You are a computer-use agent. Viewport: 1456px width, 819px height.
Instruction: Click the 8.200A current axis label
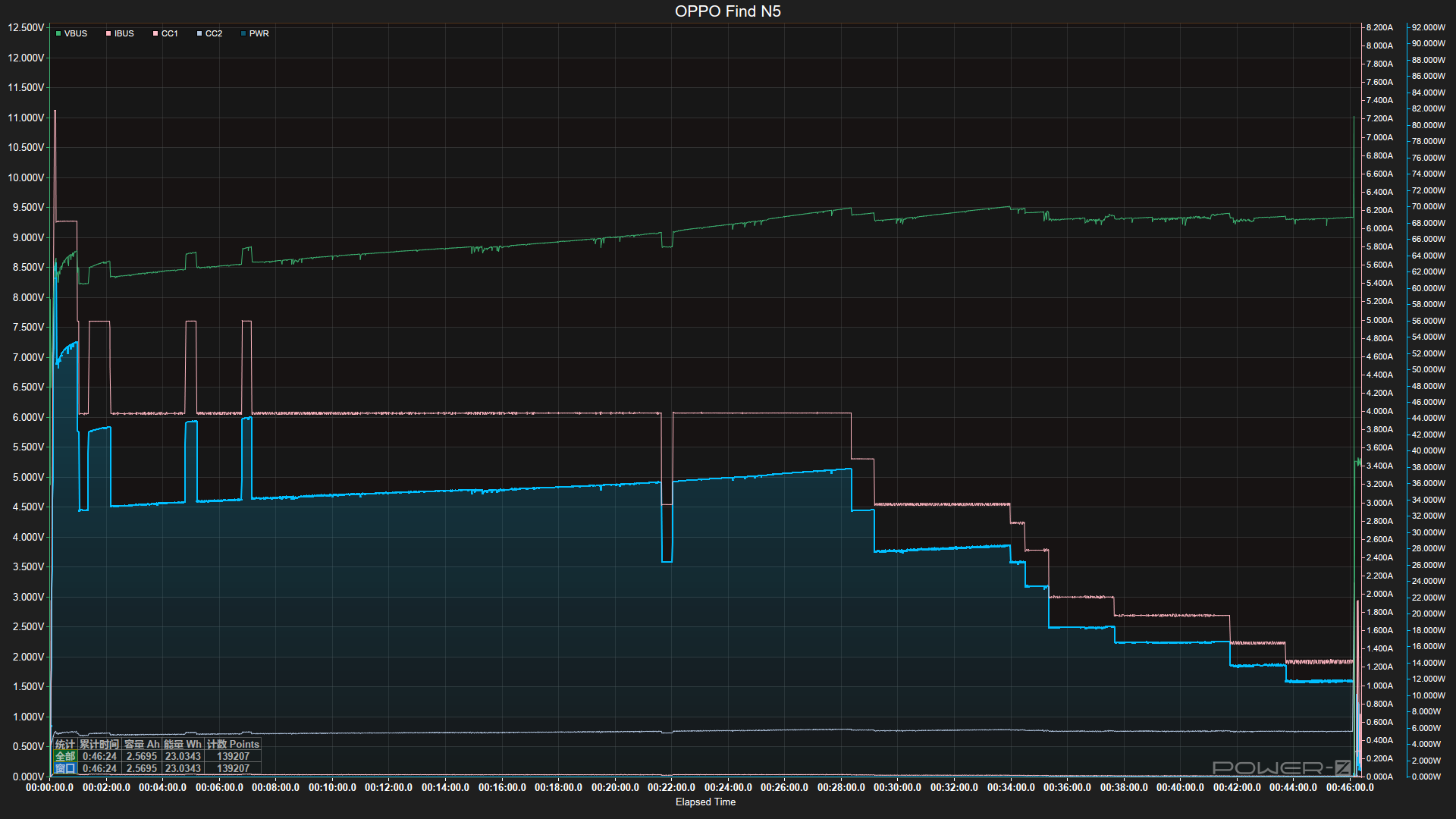(1379, 27)
